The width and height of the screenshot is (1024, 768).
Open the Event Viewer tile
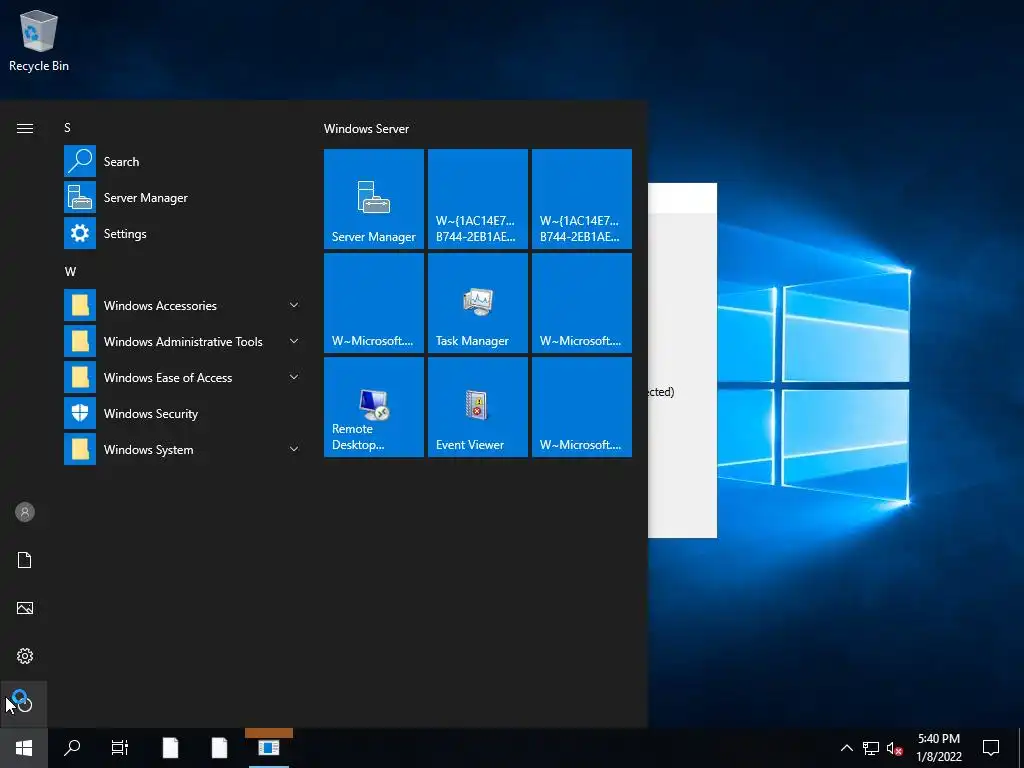477,406
